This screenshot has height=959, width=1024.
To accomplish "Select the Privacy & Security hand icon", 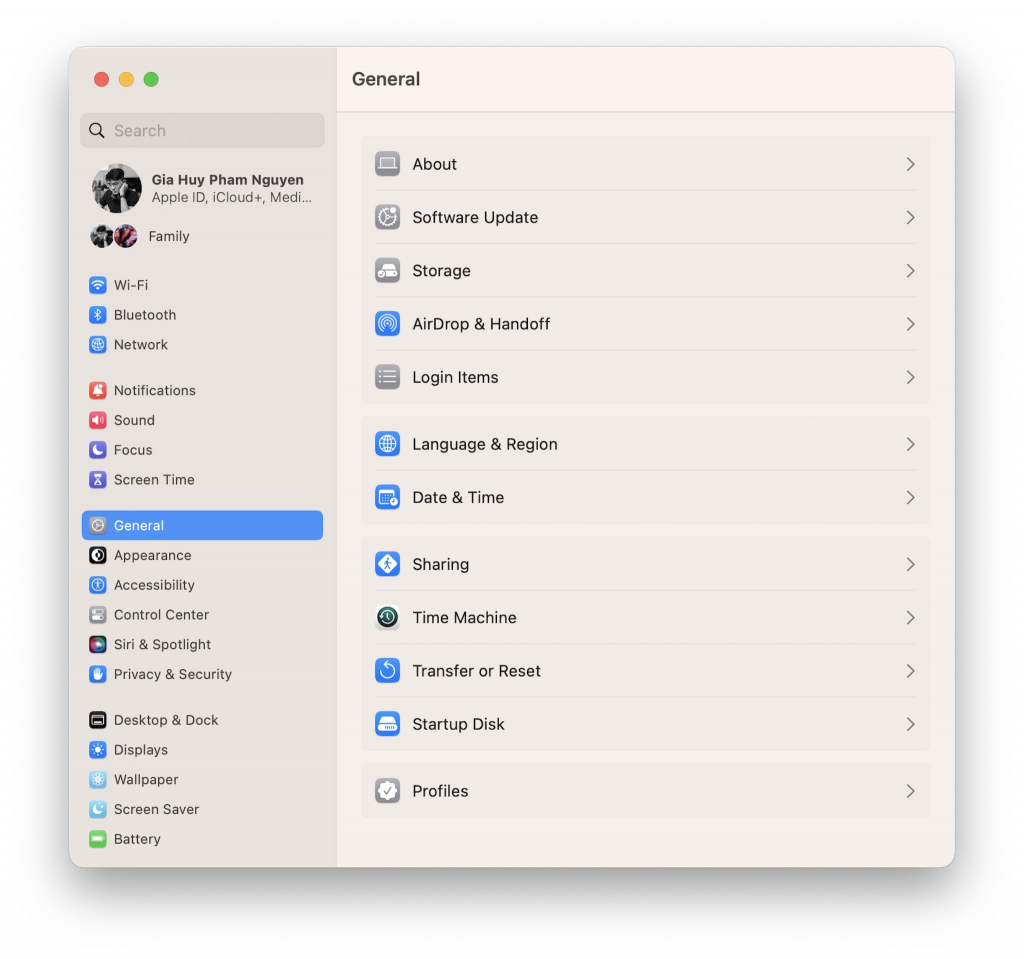I will pos(98,674).
